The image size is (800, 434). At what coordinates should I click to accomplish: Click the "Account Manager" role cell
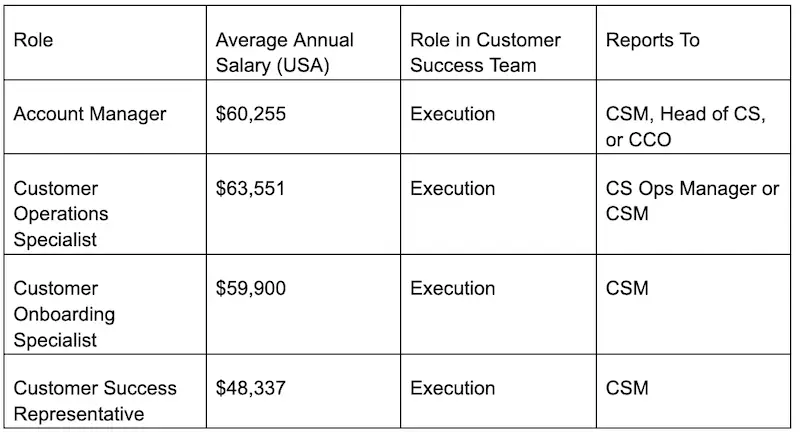pyautogui.click(x=90, y=114)
